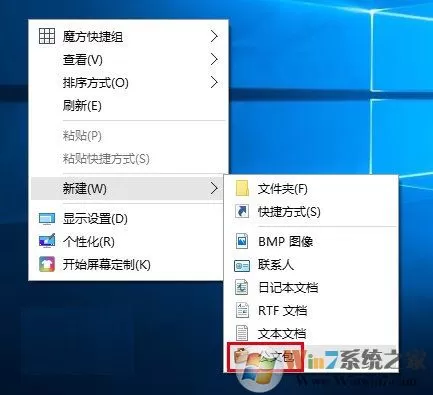Click the 显示设置 monitor icon
The image size is (433, 395).
(47, 219)
